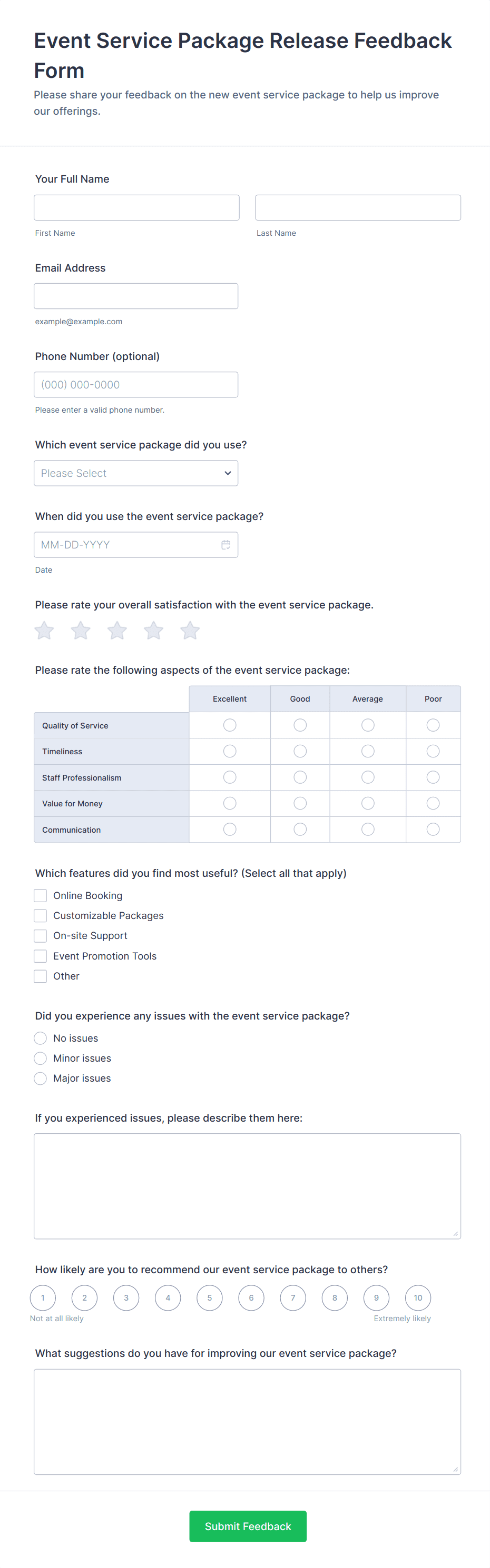Click the first rating star
The height and width of the screenshot is (1568, 490).
pyautogui.click(x=44, y=631)
